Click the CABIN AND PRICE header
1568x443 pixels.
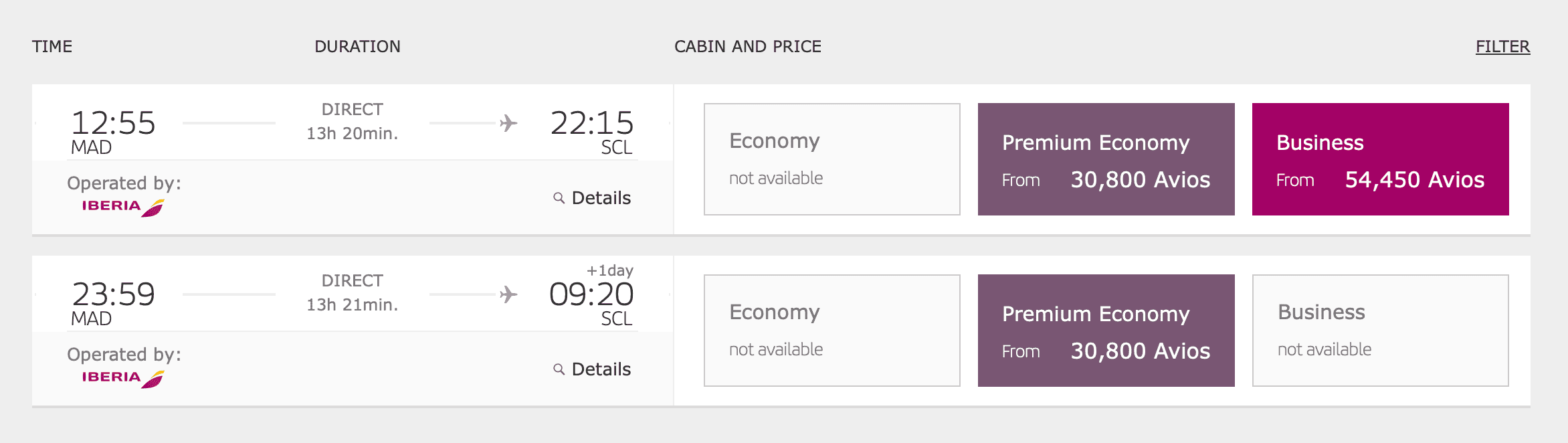pyautogui.click(x=747, y=46)
